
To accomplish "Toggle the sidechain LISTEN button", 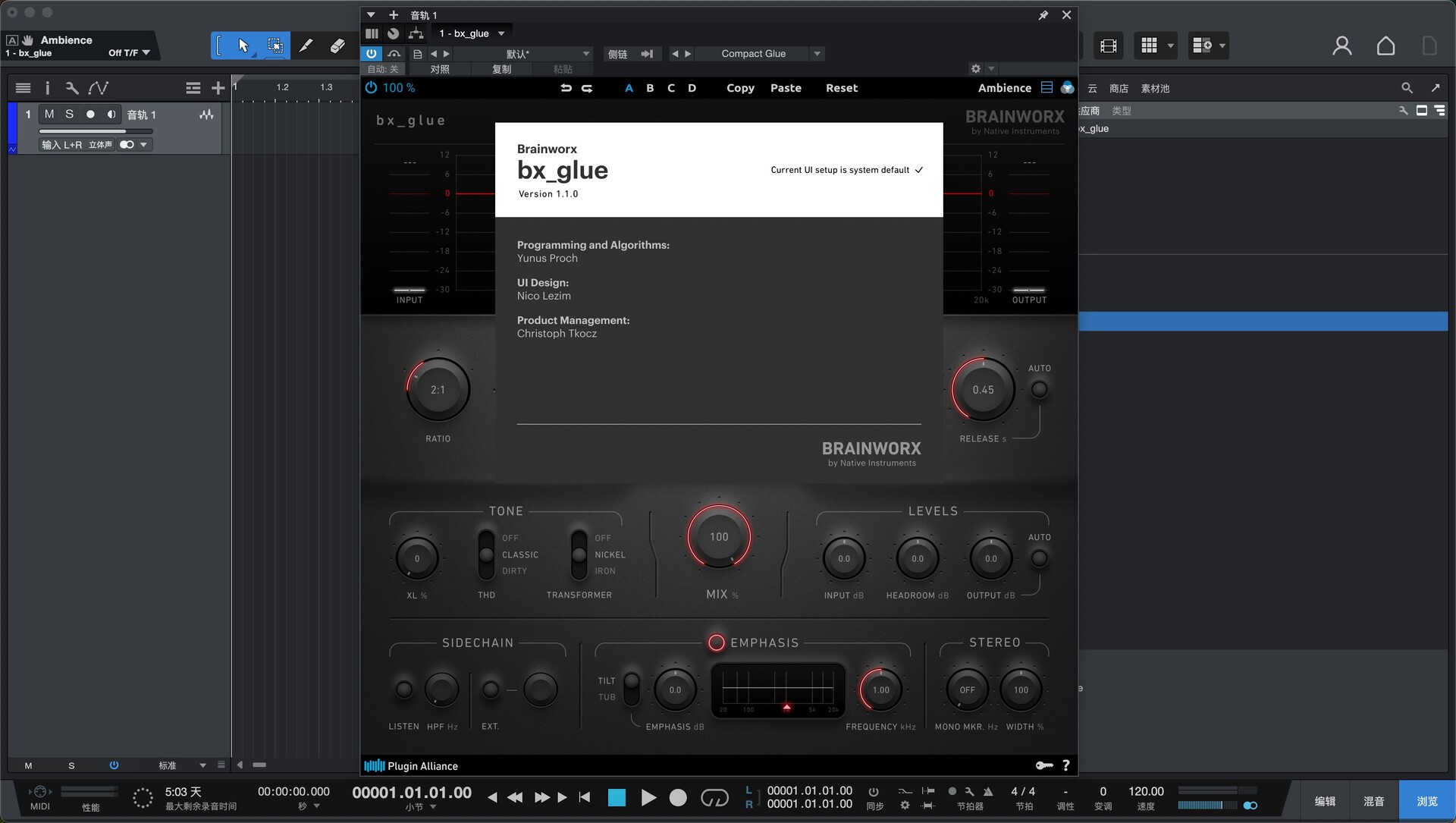I will tap(404, 689).
